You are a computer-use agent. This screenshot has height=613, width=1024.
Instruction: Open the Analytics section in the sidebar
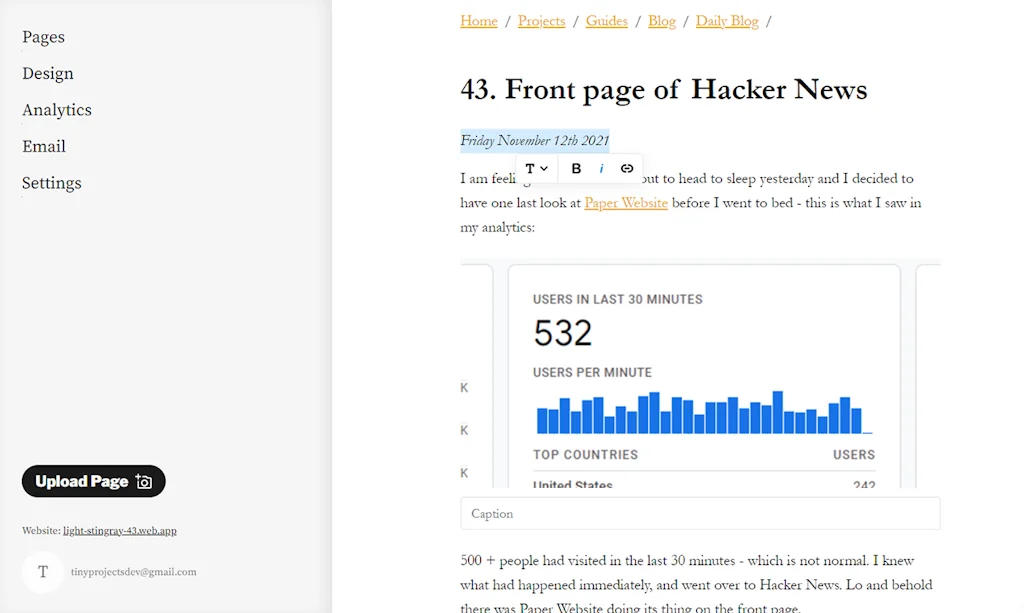pyautogui.click(x=56, y=110)
